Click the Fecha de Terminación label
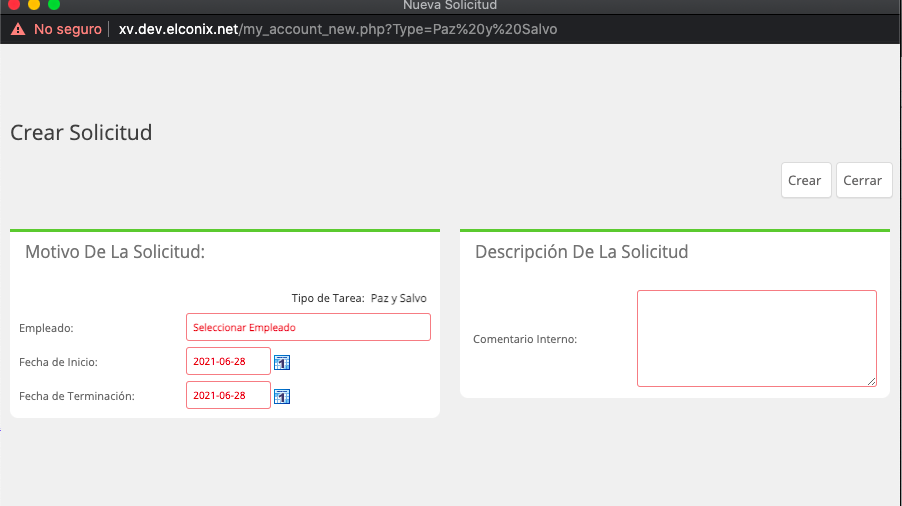Screen dimensions: 902x506 (77, 396)
